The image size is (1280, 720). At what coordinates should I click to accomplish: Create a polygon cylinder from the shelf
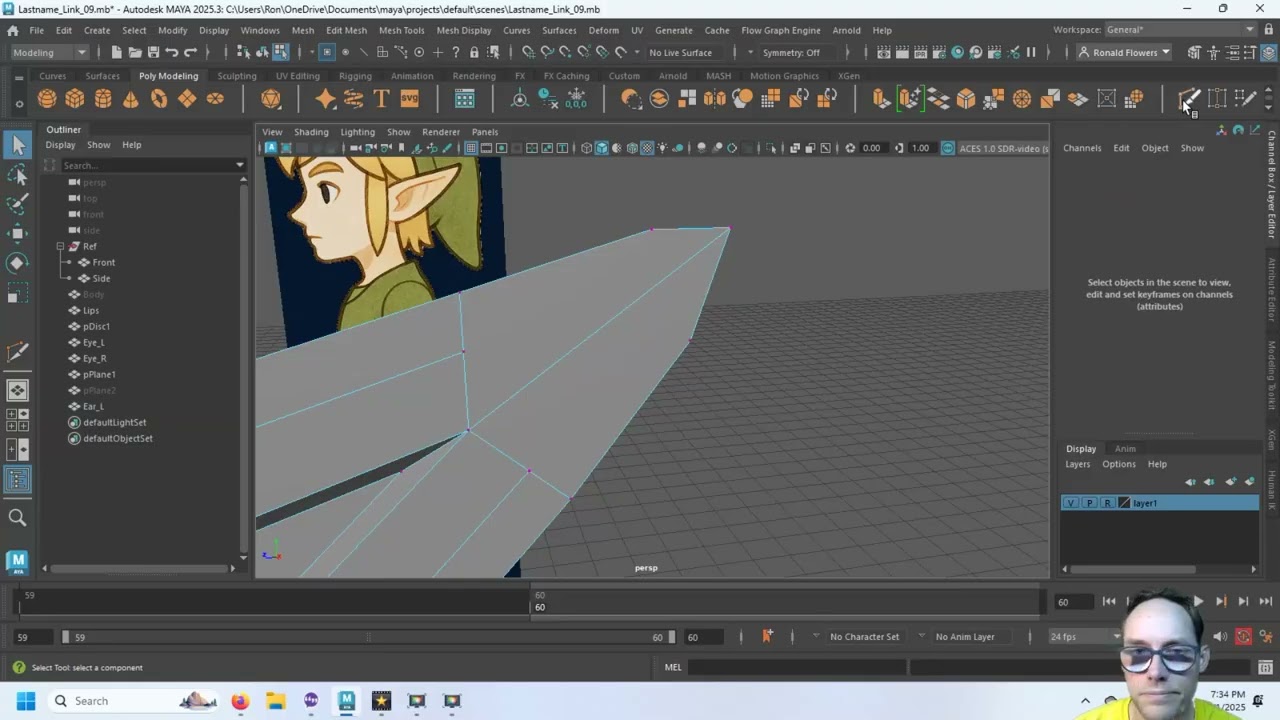point(103,98)
